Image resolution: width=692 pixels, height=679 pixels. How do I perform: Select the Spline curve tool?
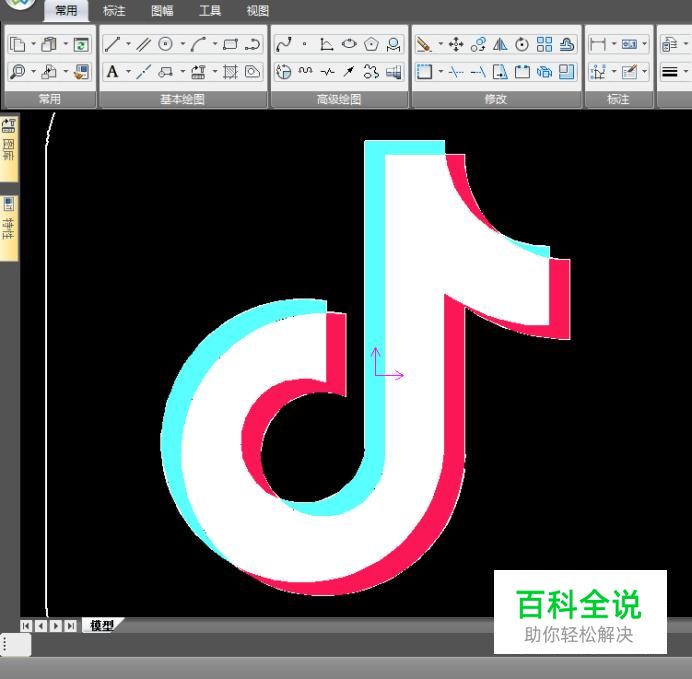point(283,44)
